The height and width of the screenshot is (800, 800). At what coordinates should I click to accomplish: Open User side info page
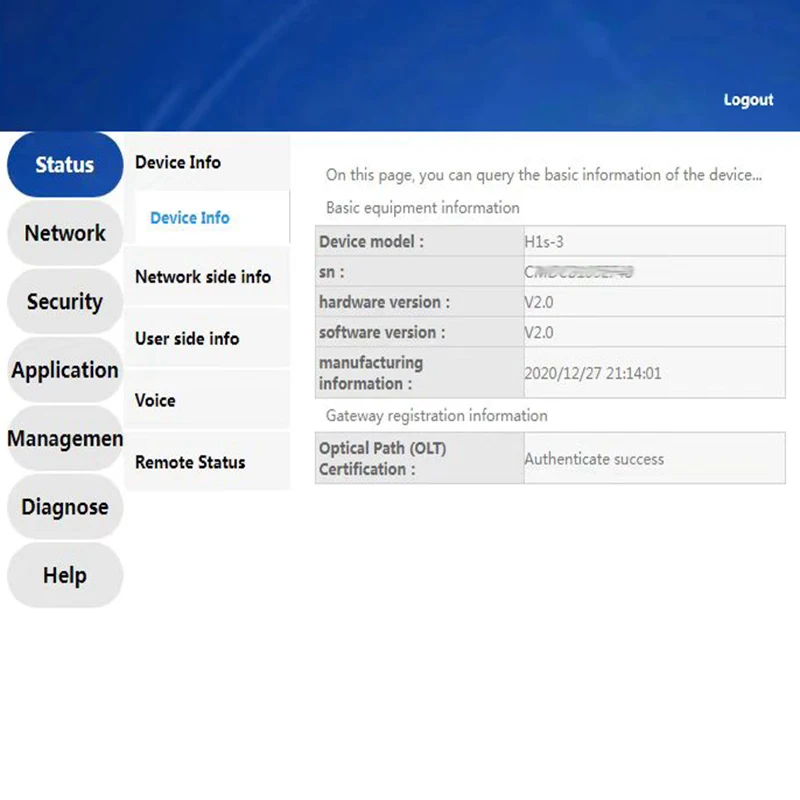[187, 339]
